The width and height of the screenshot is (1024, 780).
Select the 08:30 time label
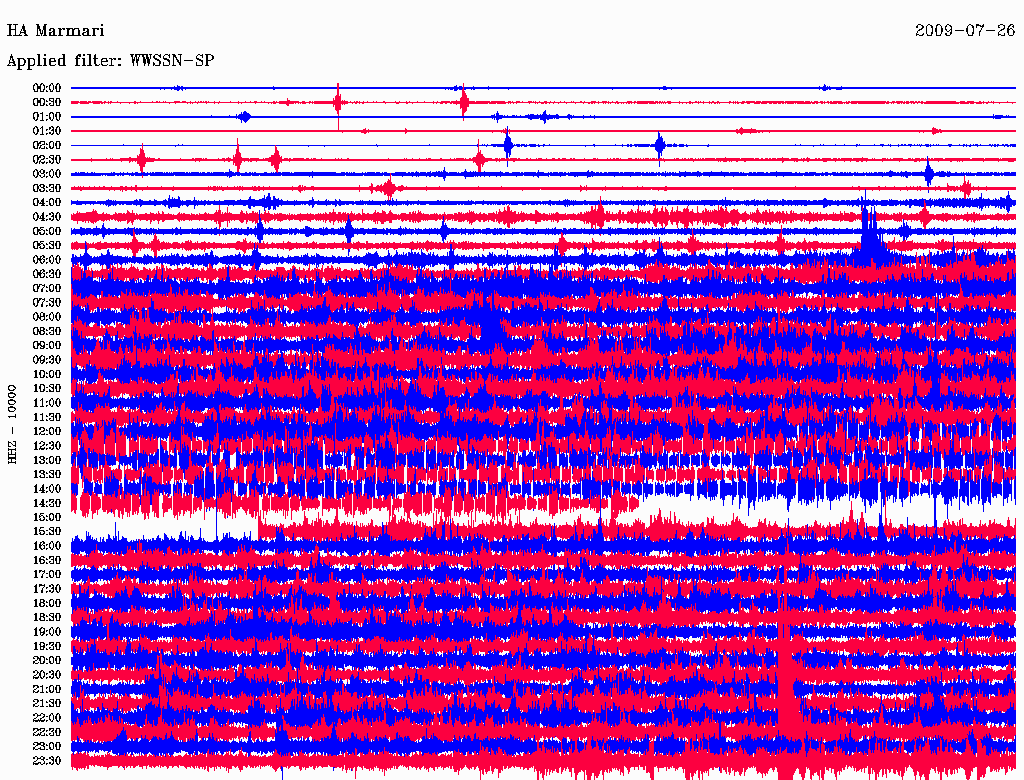(47, 332)
